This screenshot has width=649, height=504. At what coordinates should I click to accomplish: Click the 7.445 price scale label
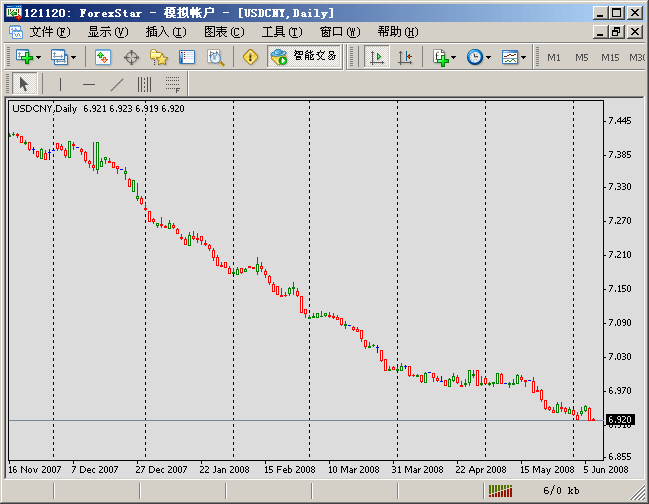pyautogui.click(x=620, y=121)
